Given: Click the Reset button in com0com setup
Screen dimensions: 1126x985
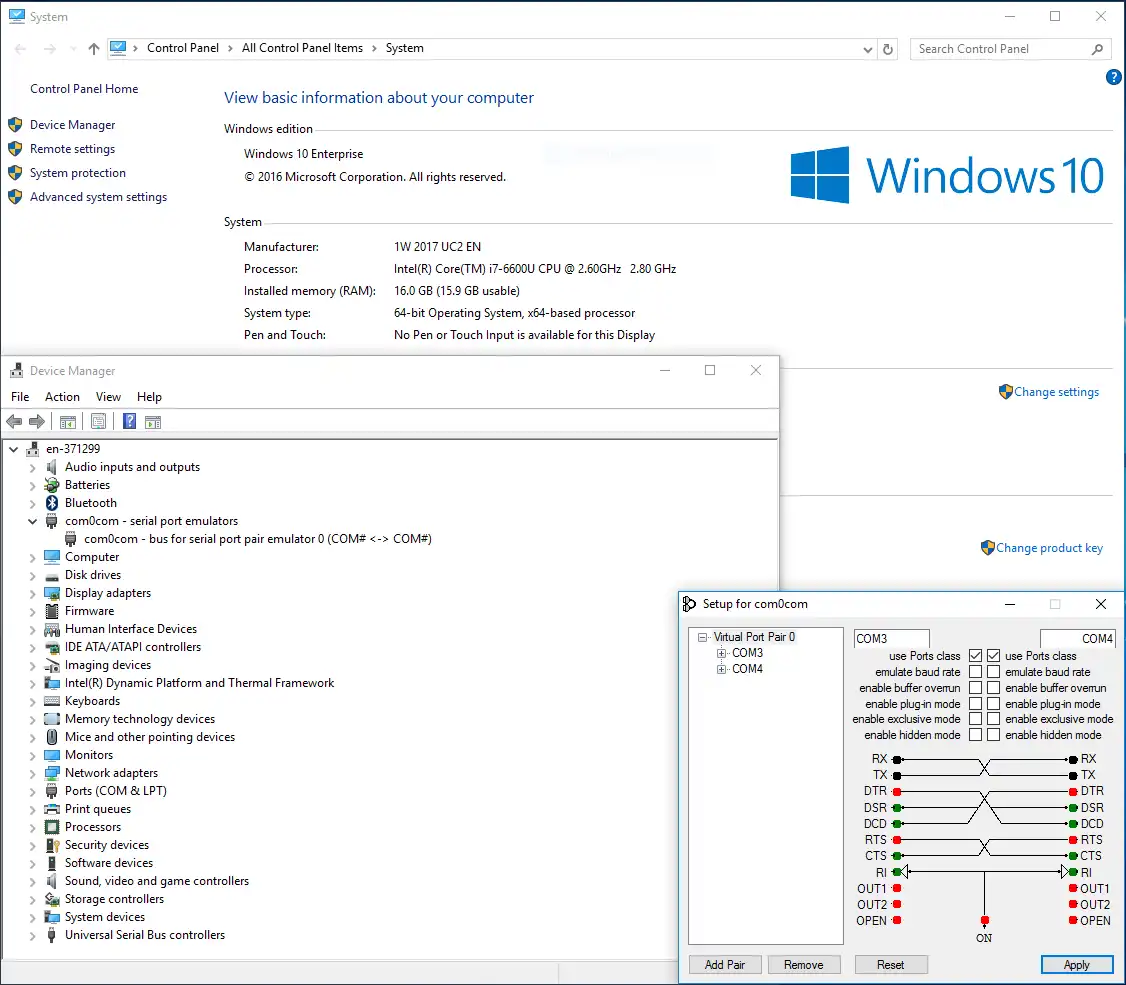Looking at the screenshot, I should (890, 965).
